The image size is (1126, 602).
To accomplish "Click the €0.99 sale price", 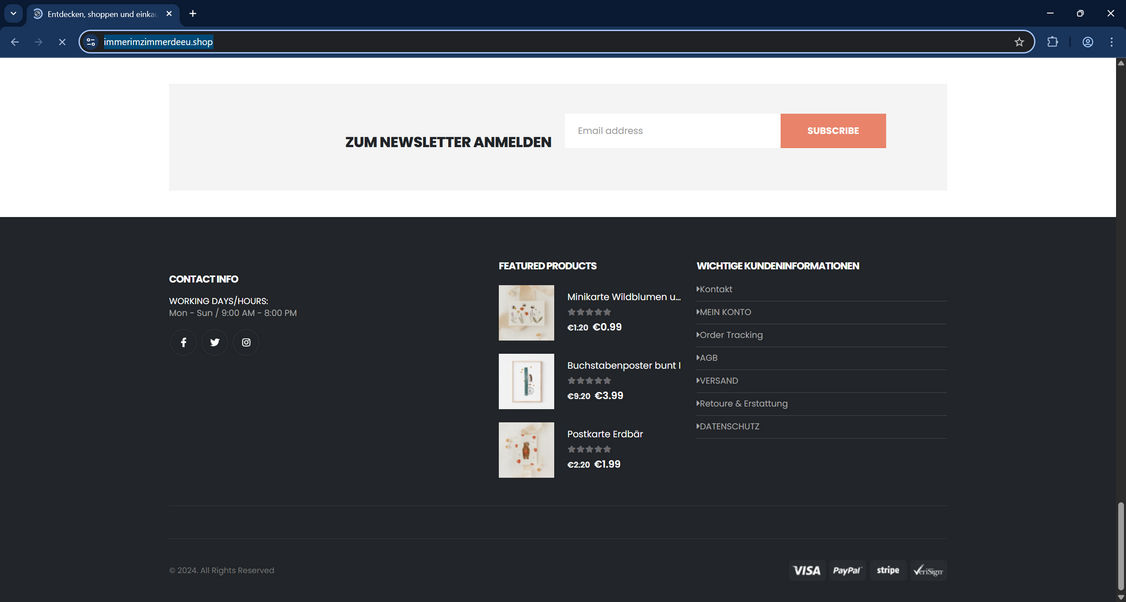I will [x=608, y=327].
